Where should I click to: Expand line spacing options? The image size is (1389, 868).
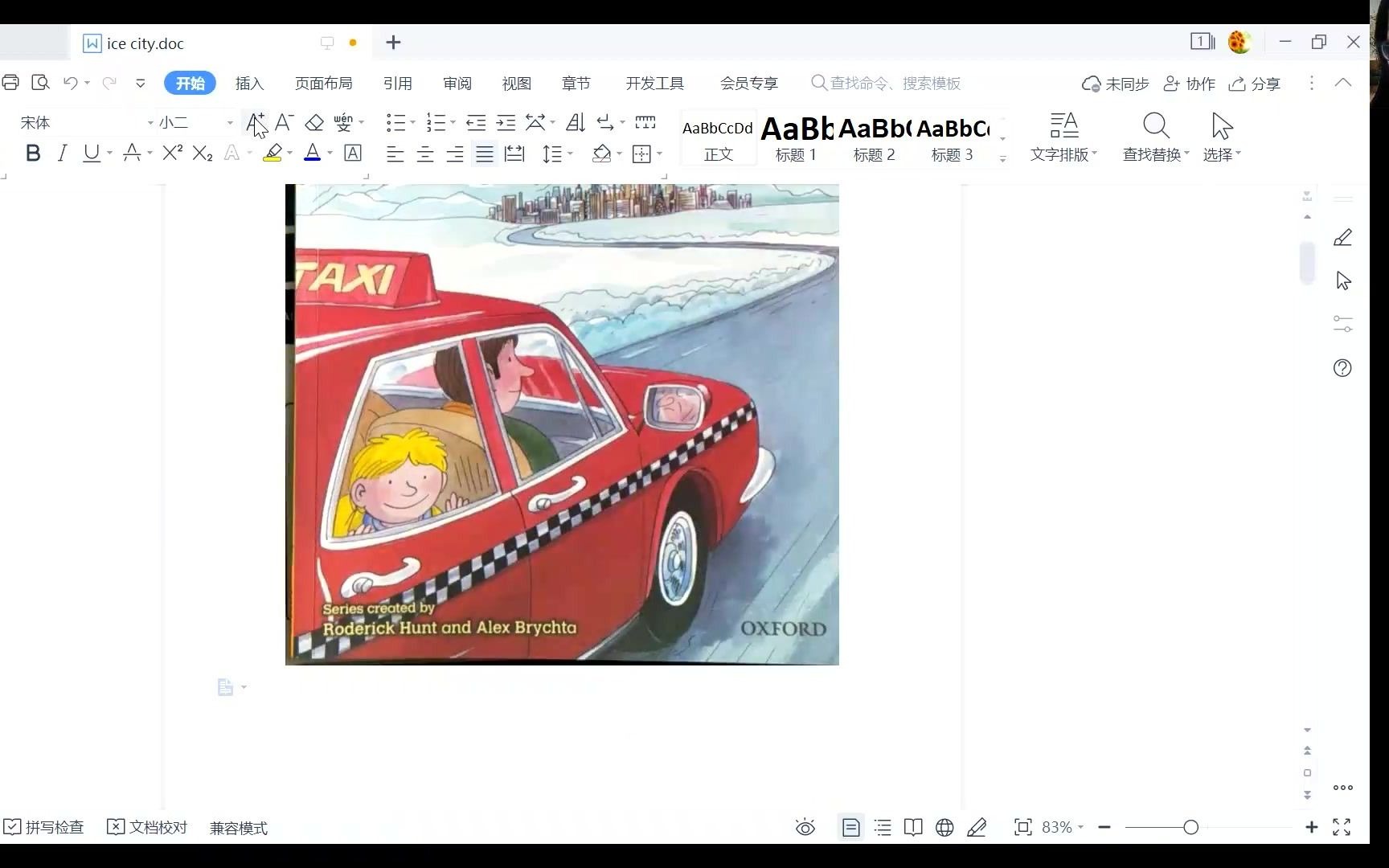[570, 154]
